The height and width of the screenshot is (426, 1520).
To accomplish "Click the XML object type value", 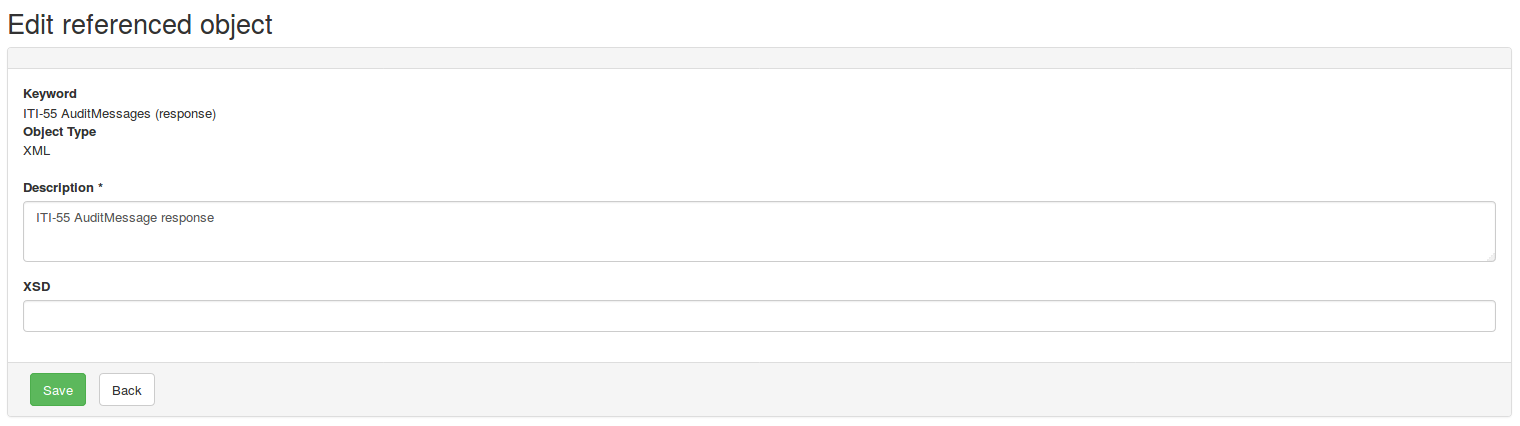I will pyautogui.click(x=36, y=151).
